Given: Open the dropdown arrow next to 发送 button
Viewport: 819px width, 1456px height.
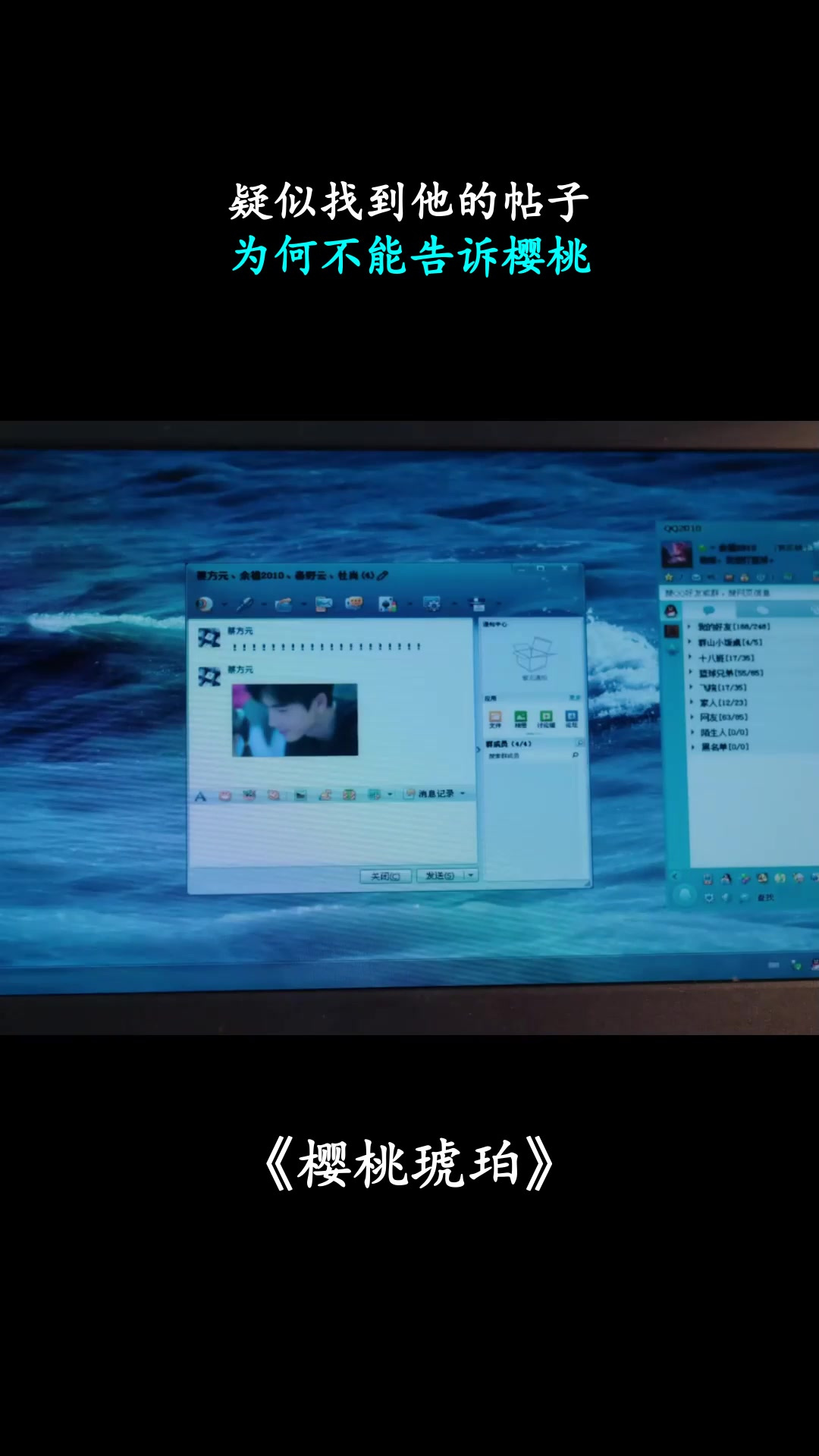Looking at the screenshot, I should (471, 876).
